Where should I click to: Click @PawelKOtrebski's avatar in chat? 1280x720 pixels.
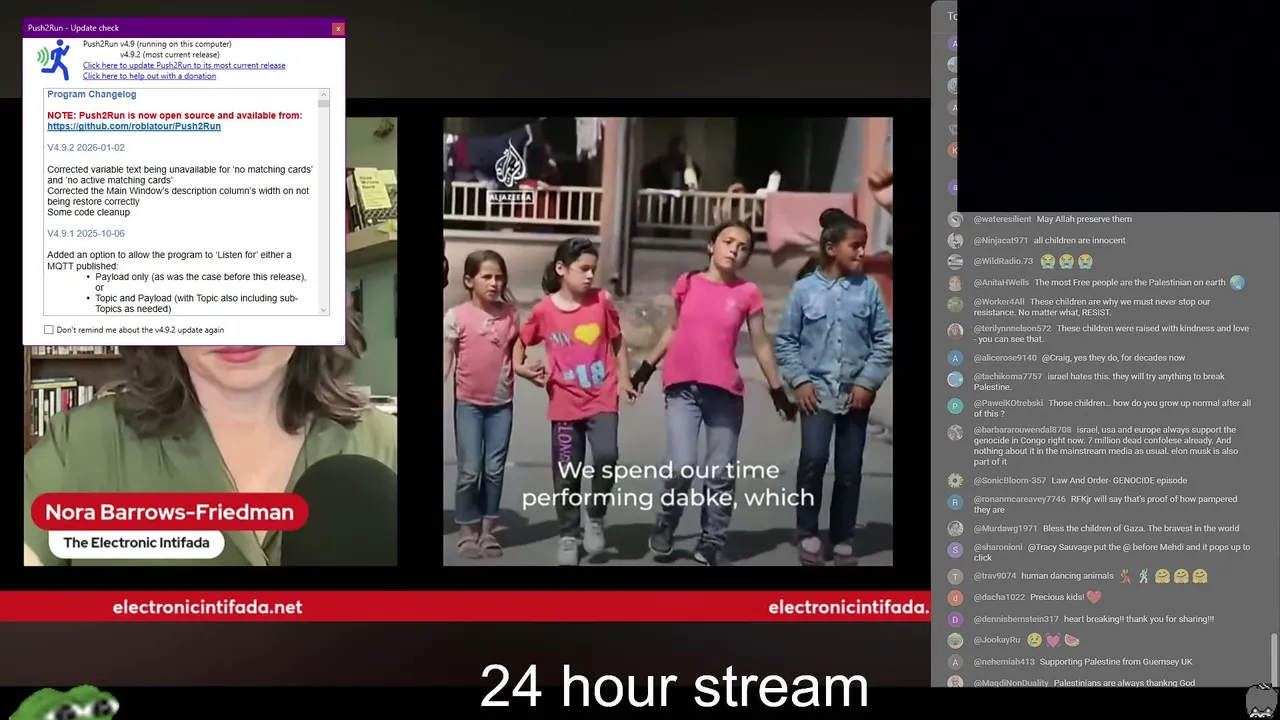tap(955, 405)
